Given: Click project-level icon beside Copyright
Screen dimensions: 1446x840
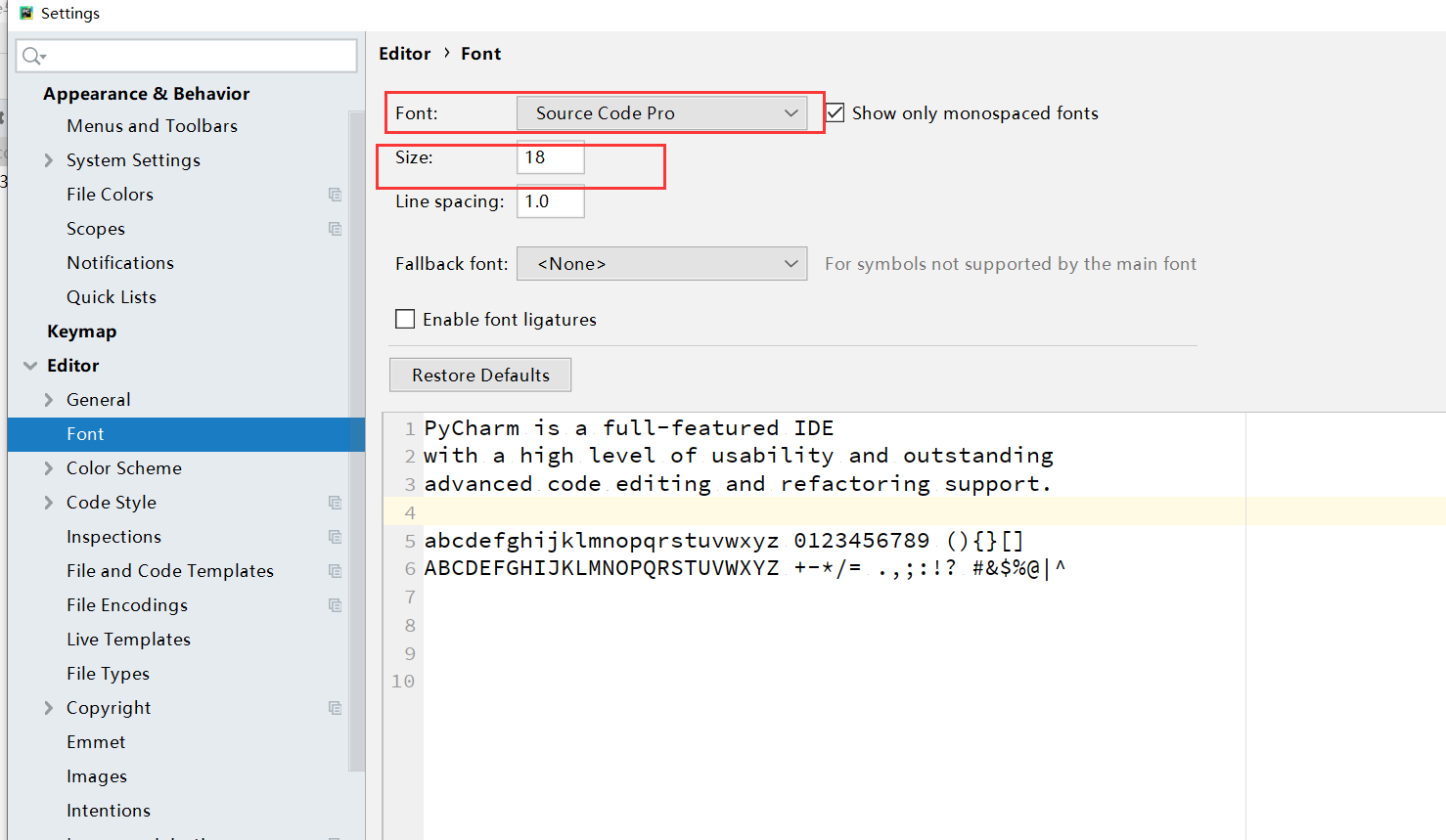Looking at the screenshot, I should point(335,708).
